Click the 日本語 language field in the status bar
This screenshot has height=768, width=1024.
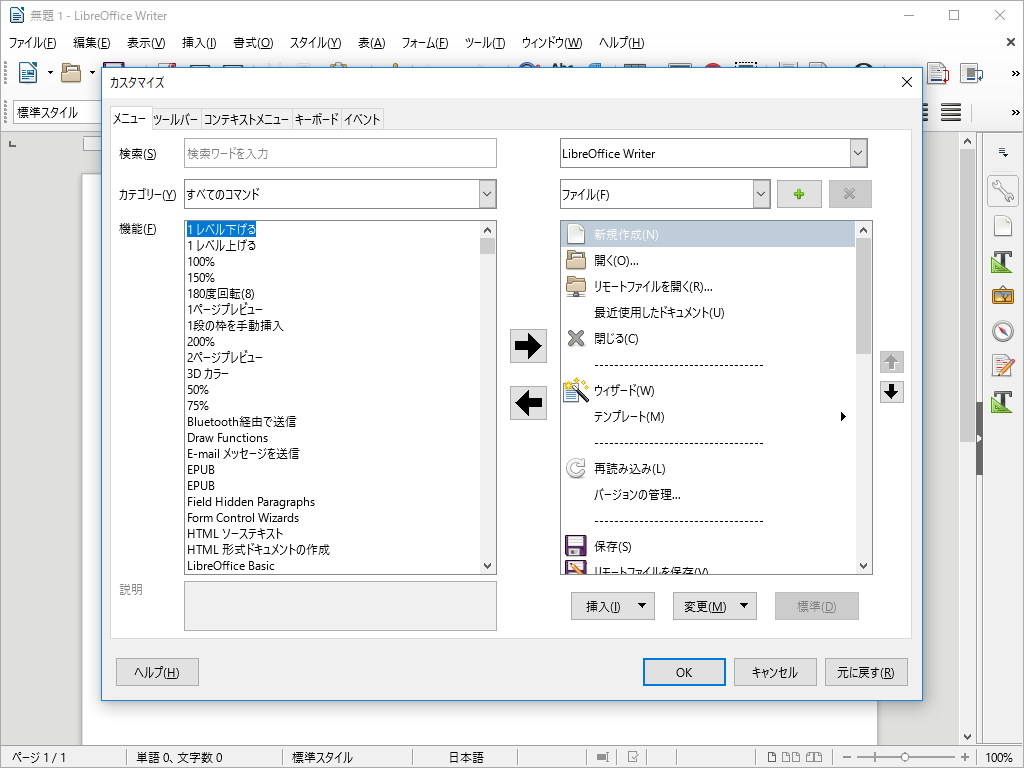(466, 758)
